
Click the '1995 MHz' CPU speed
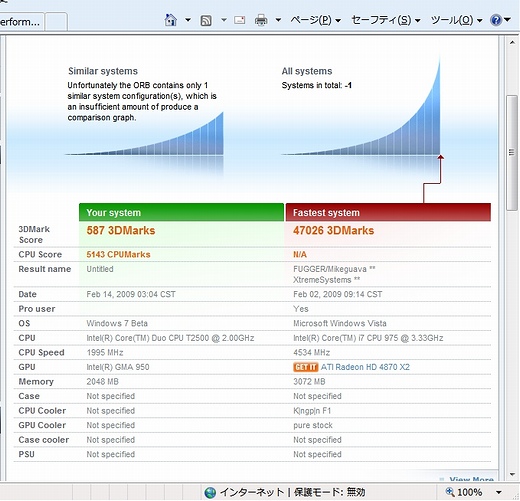105,353
